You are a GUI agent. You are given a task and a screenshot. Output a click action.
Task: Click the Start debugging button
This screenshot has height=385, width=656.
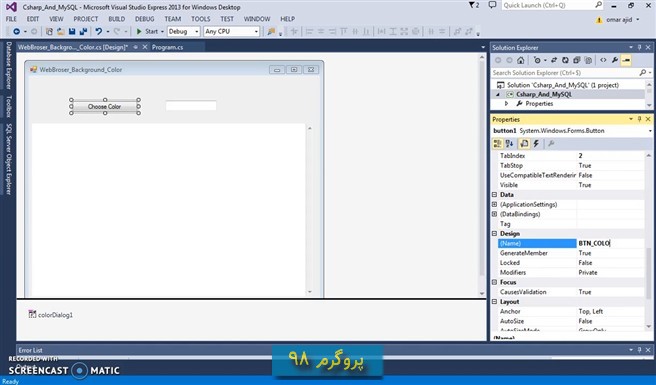tap(147, 31)
